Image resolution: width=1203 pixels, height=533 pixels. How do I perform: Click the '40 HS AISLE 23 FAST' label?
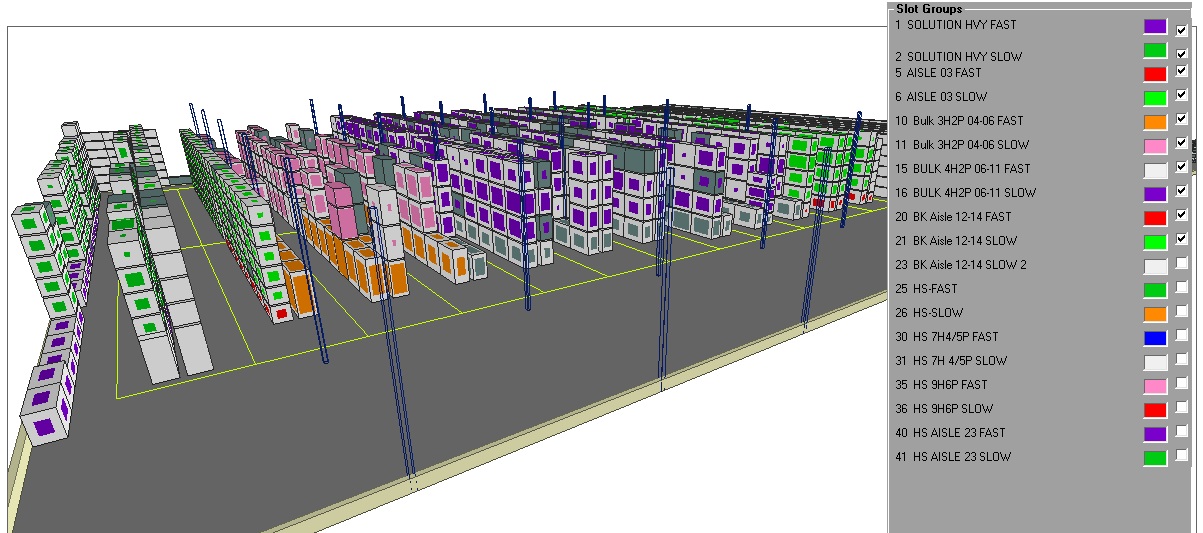point(950,433)
